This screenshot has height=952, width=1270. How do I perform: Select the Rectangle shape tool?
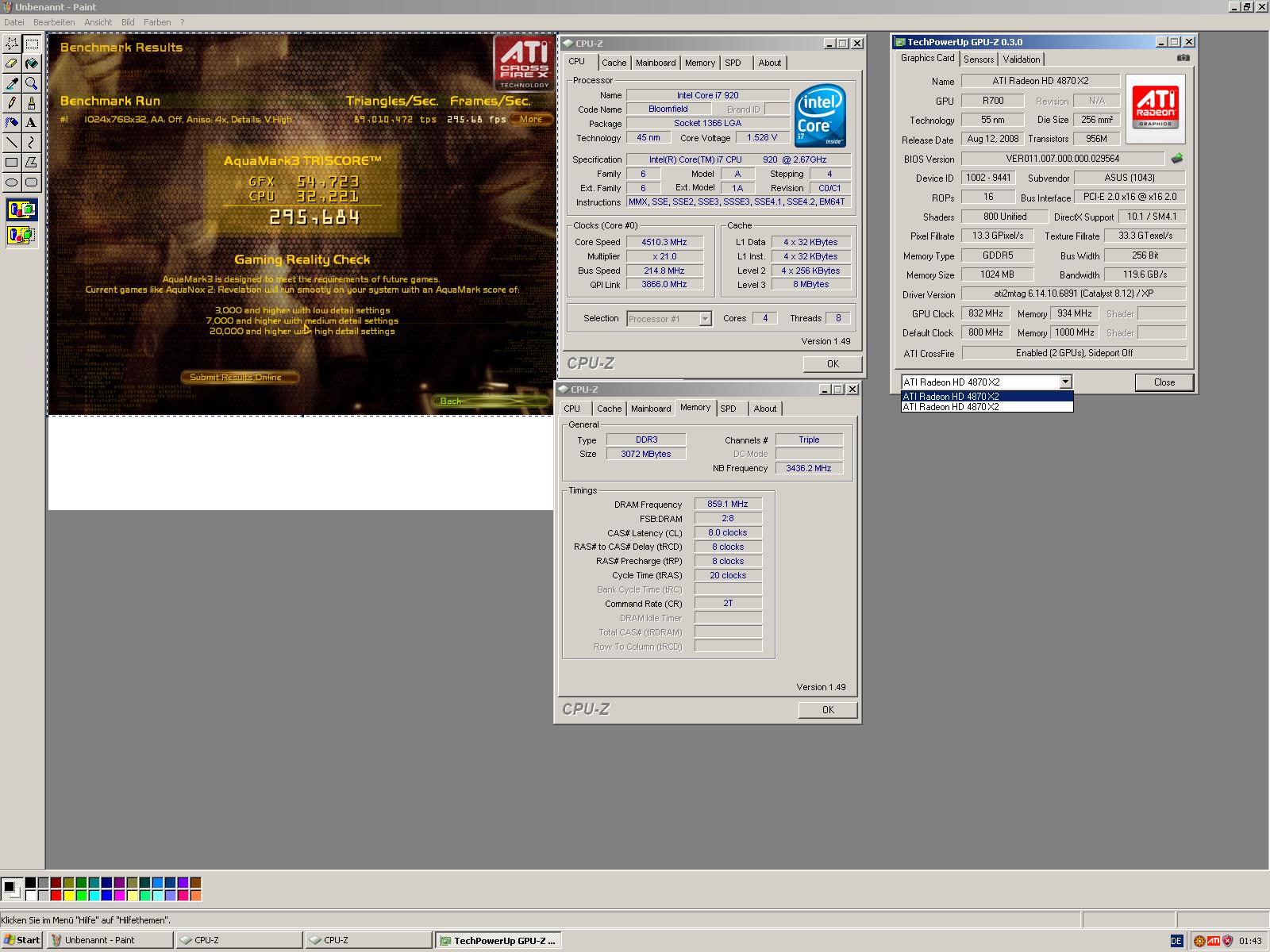click(12, 163)
